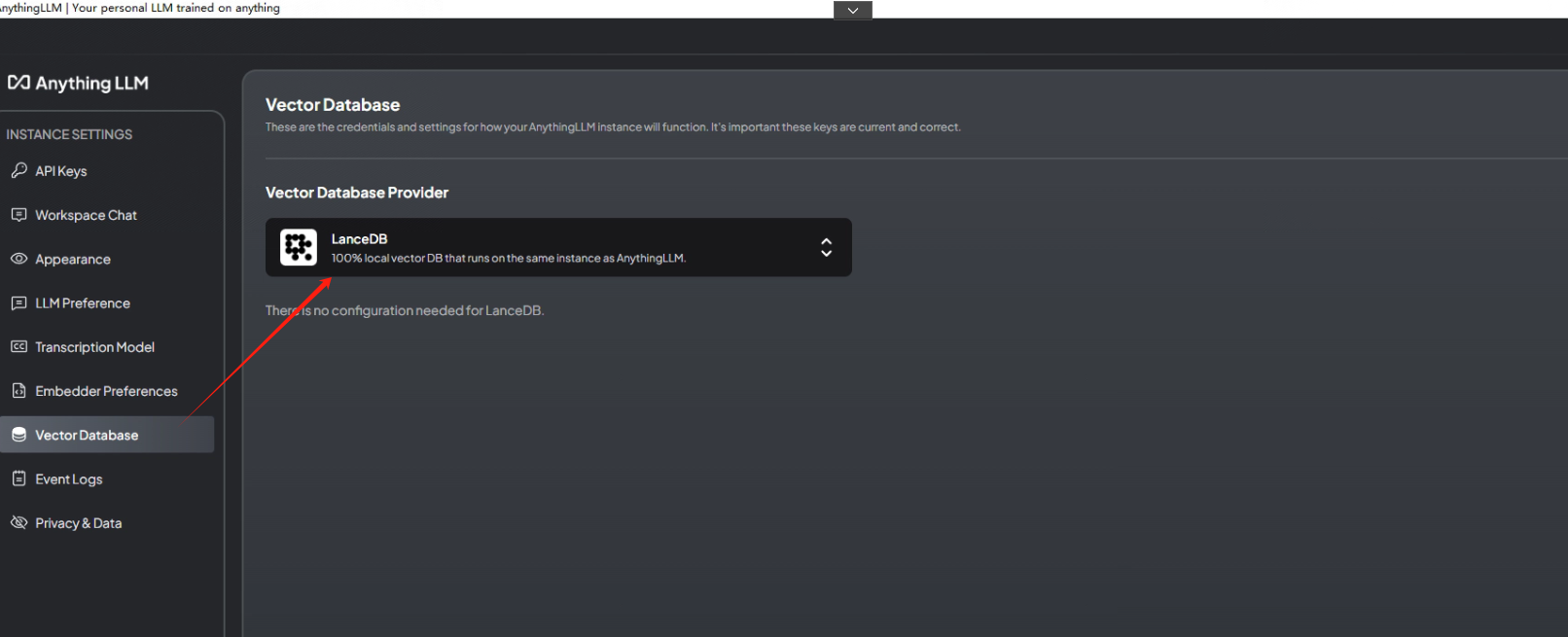Click the Vector Database Provider label

[x=357, y=193]
